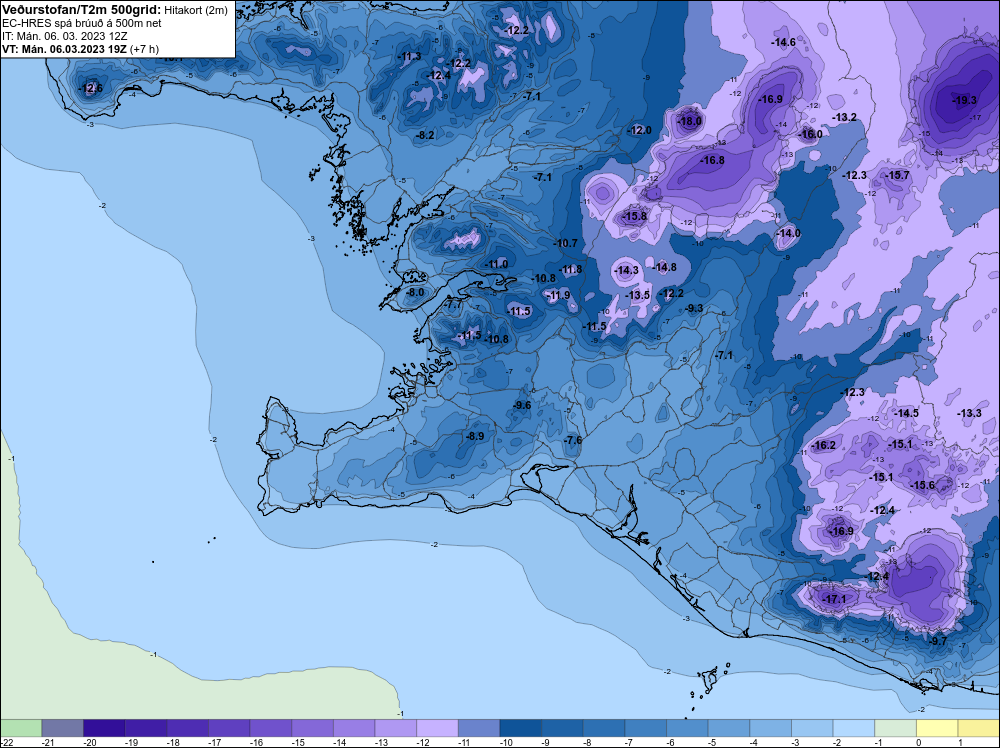Screen dimensions: 1000x748
Task: Pick the -8 legend swatch
Action: click(x=604, y=728)
